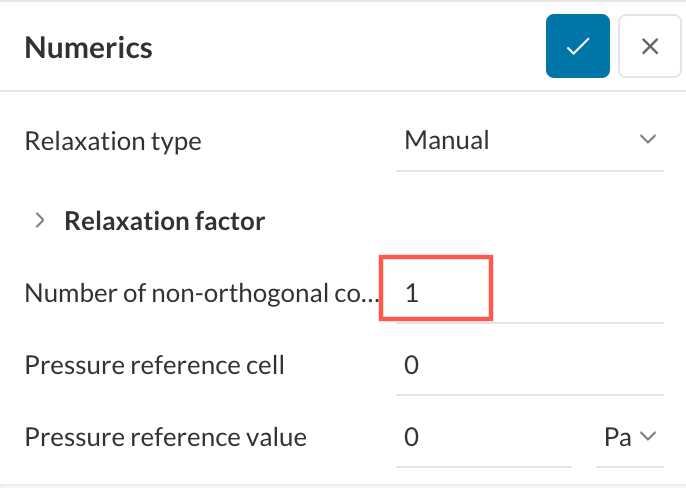
Task: Focus the non-orthogonal correctors number field
Action: tap(529, 293)
